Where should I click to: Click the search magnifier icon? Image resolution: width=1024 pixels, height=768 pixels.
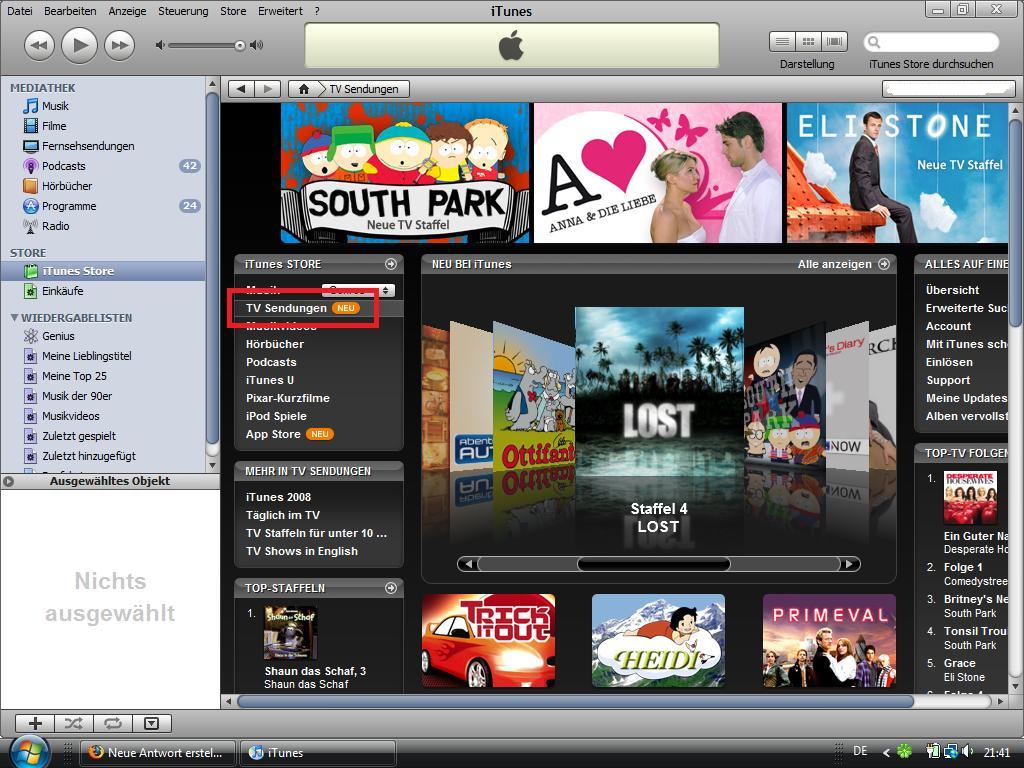pos(874,42)
